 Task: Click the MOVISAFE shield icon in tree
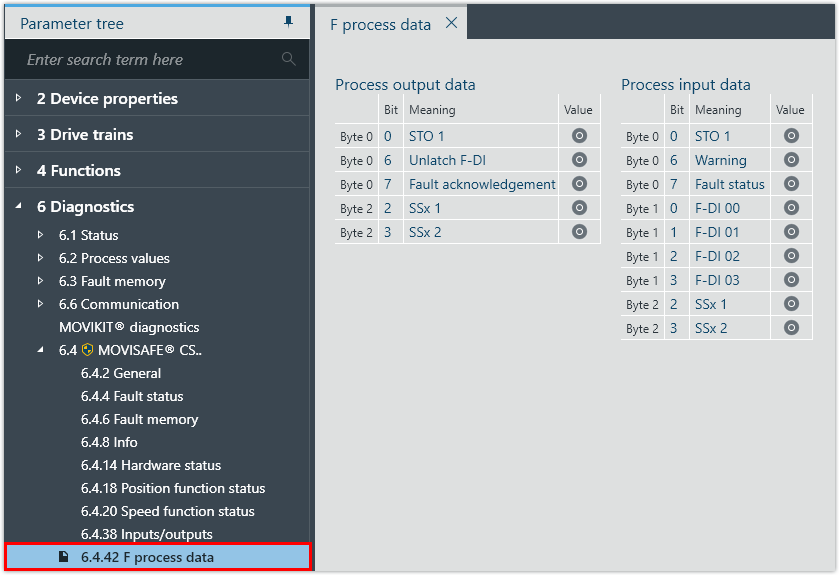click(88, 350)
